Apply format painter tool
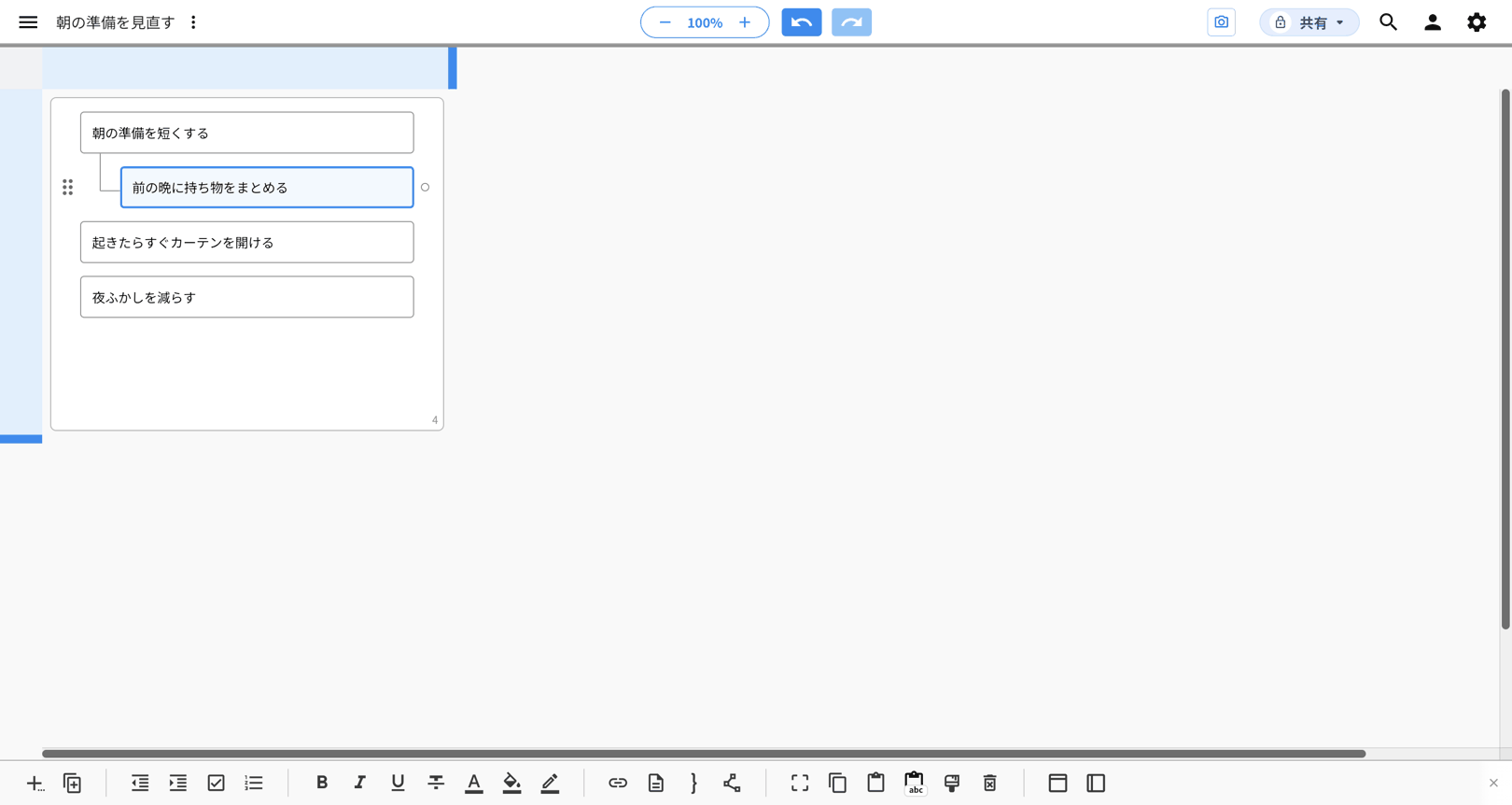The width and height of the screenshot is (1512, 805). [952, 783]
